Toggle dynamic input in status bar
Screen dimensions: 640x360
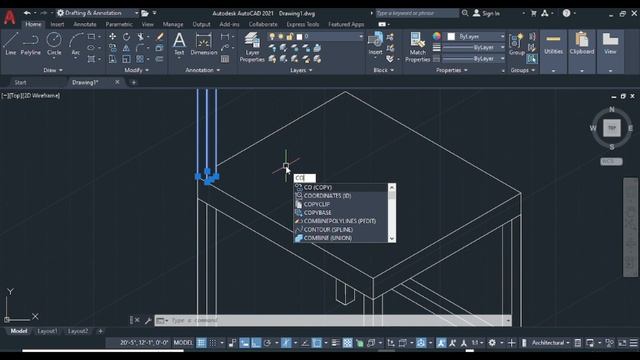pos(244,343)
